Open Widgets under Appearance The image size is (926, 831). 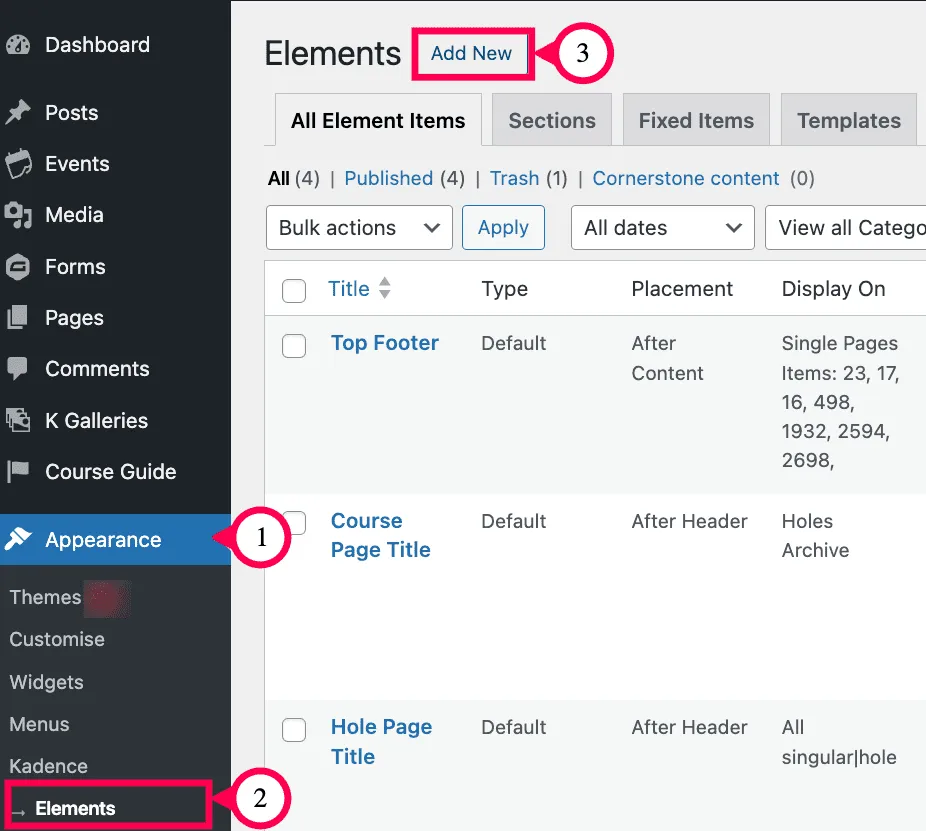(47, 682)
